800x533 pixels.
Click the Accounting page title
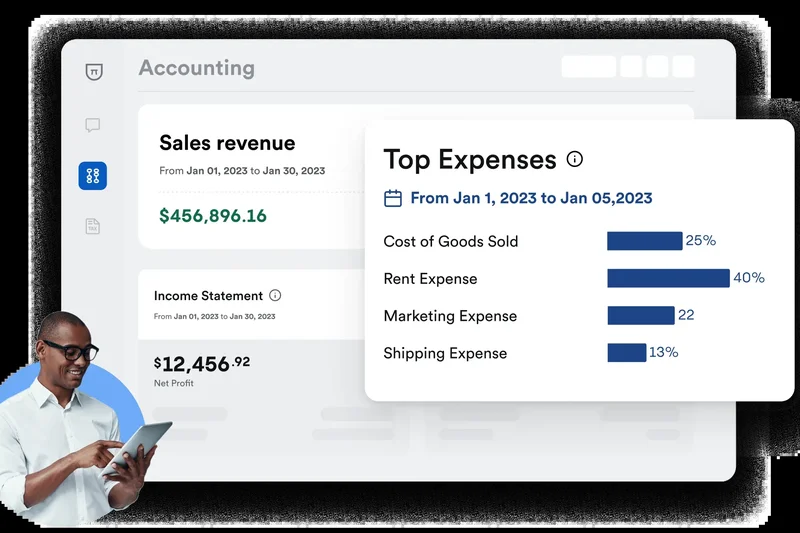point(196,68)
